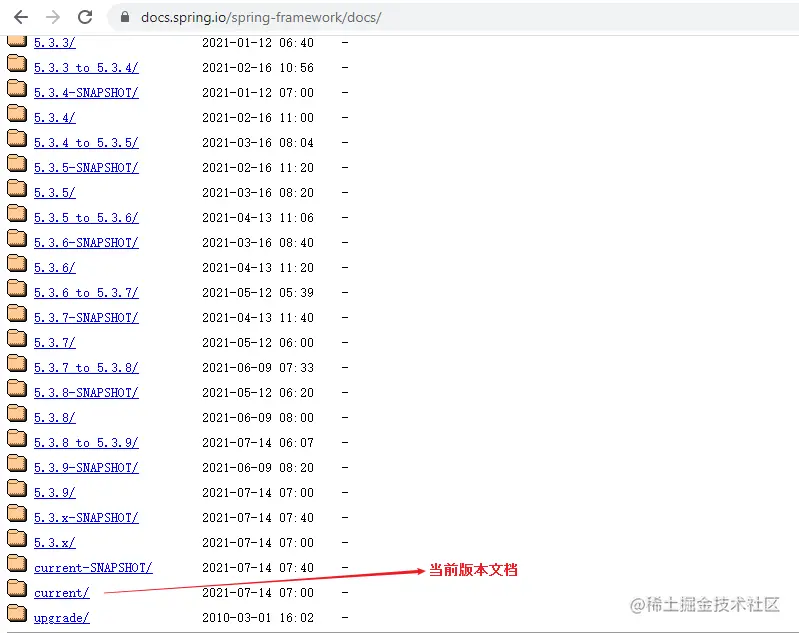Screen dimensions: 799x633
Task: Click the folder icon beside 5.3.5 to 5.3.6/
Action: click(17, 213)
